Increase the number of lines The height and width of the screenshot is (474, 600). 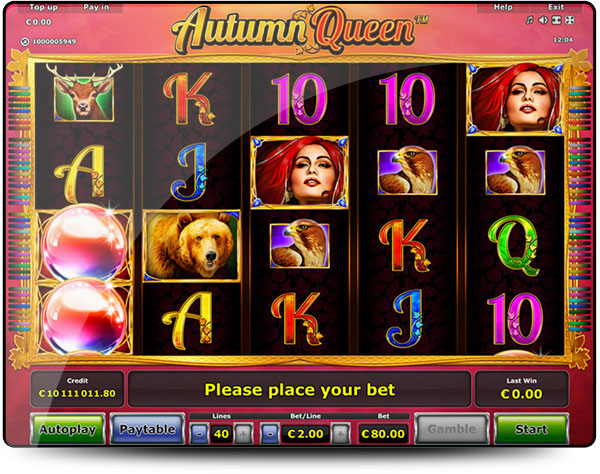coord(243,434)
